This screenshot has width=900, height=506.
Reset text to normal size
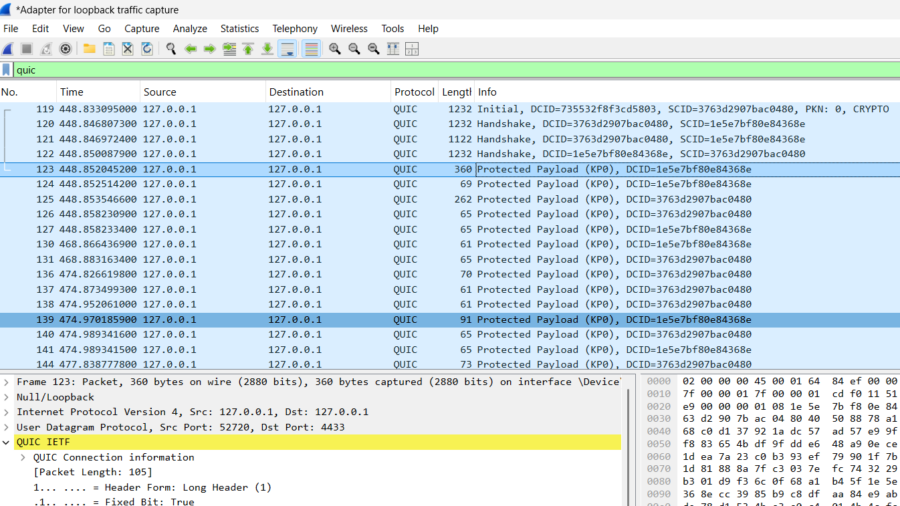[x=374, y=49]
